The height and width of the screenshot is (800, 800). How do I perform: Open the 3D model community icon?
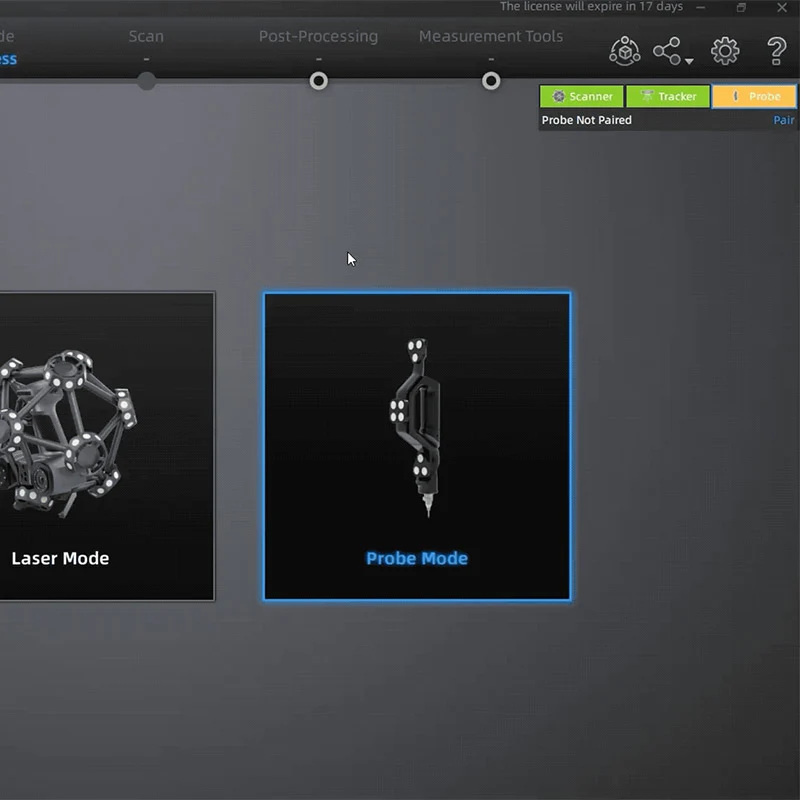(624, 51)
